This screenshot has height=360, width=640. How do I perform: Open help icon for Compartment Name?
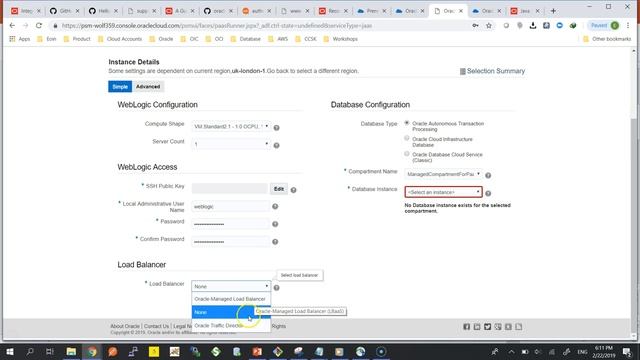pos(488,175)
